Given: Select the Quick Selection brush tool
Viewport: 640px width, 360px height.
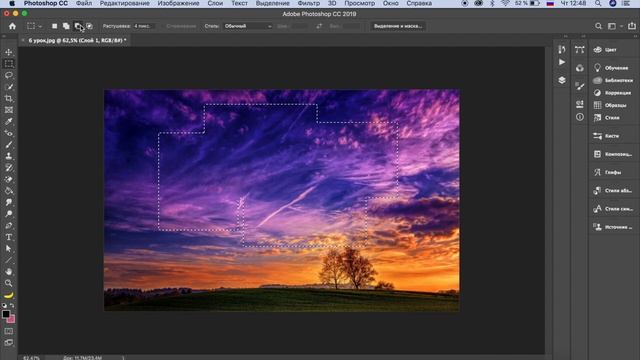Looking at the screenshot, I should tap(9, 87).
